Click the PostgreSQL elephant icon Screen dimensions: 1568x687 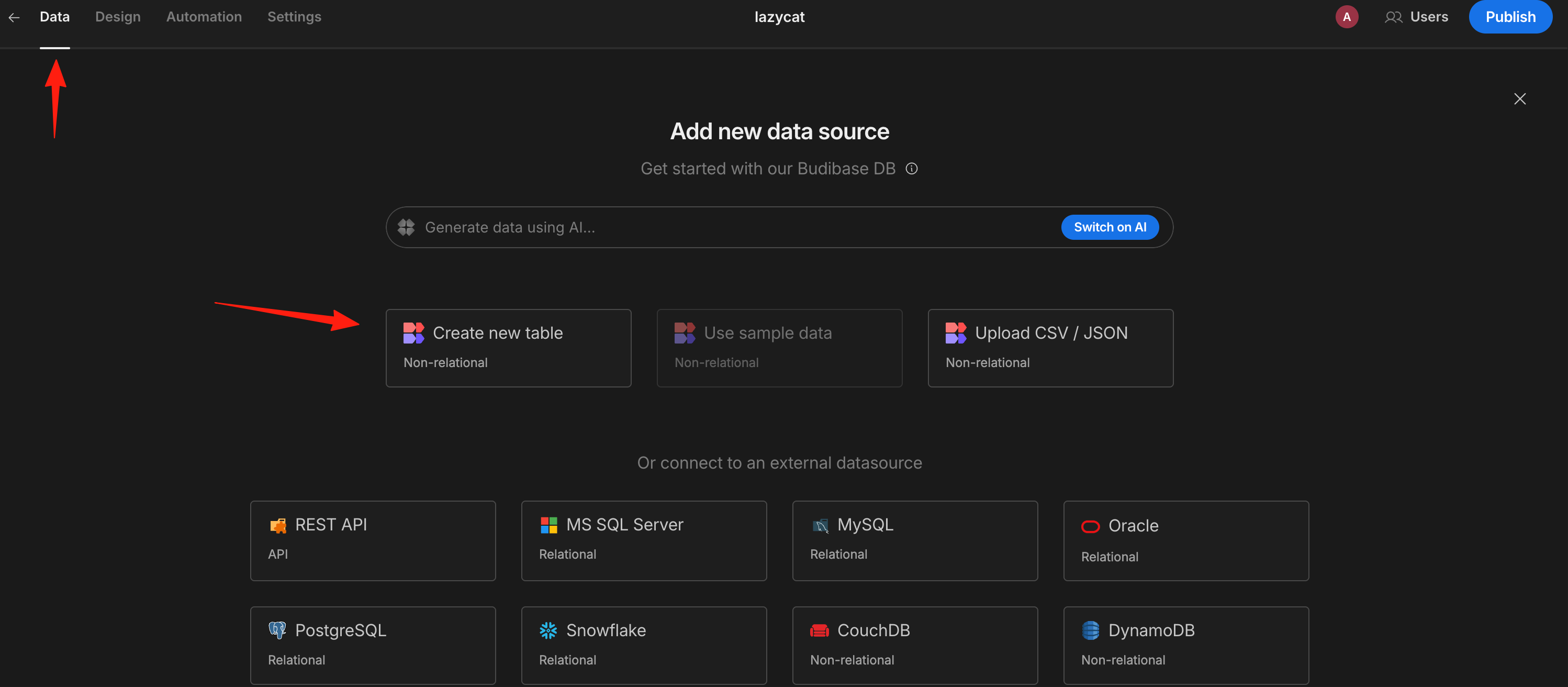[277, 630]
